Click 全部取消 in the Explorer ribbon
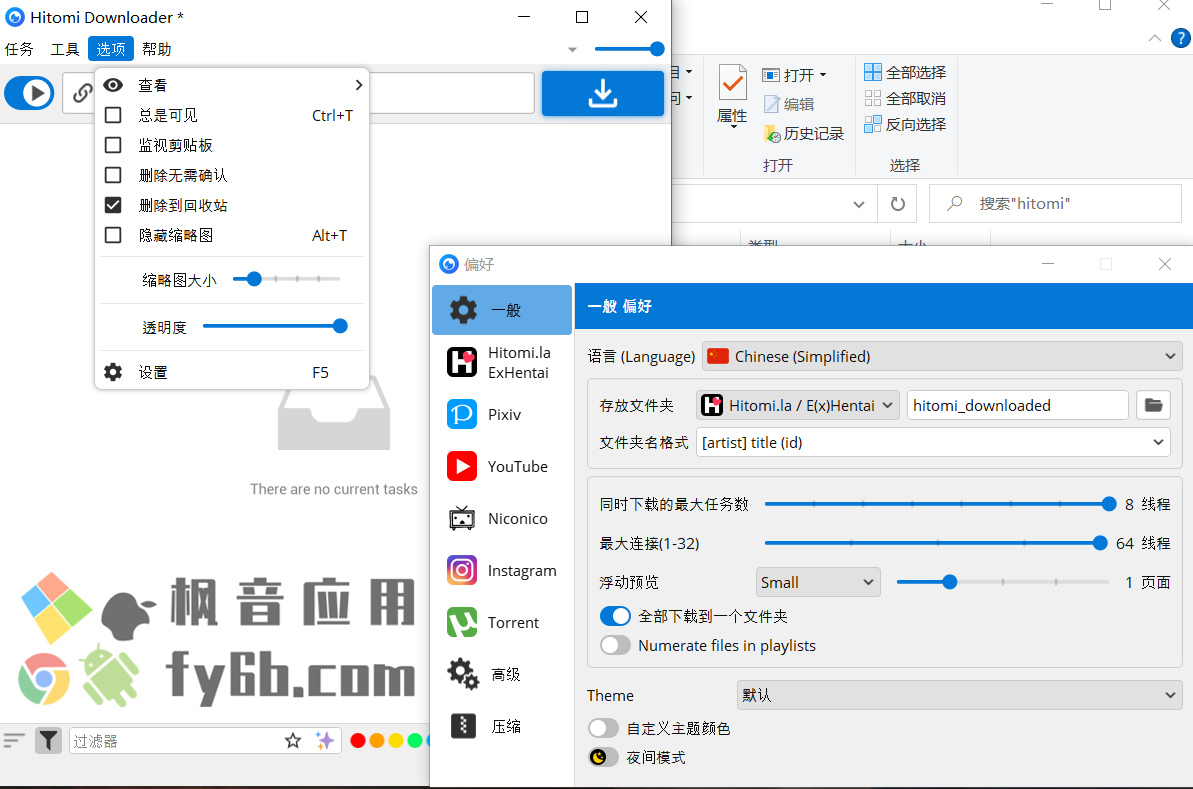 pos(905,98)
